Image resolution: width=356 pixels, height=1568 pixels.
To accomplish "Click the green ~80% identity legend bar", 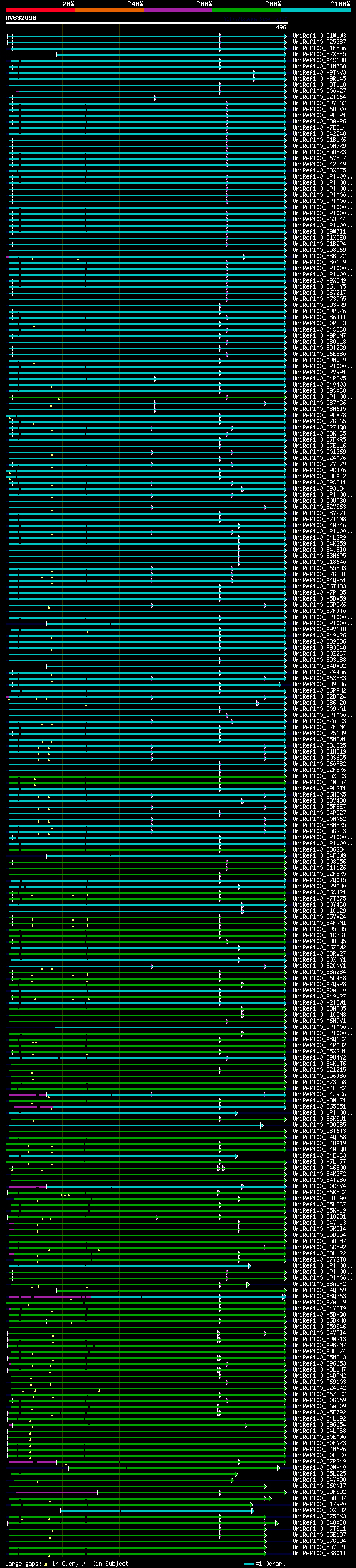I will 247,10.
